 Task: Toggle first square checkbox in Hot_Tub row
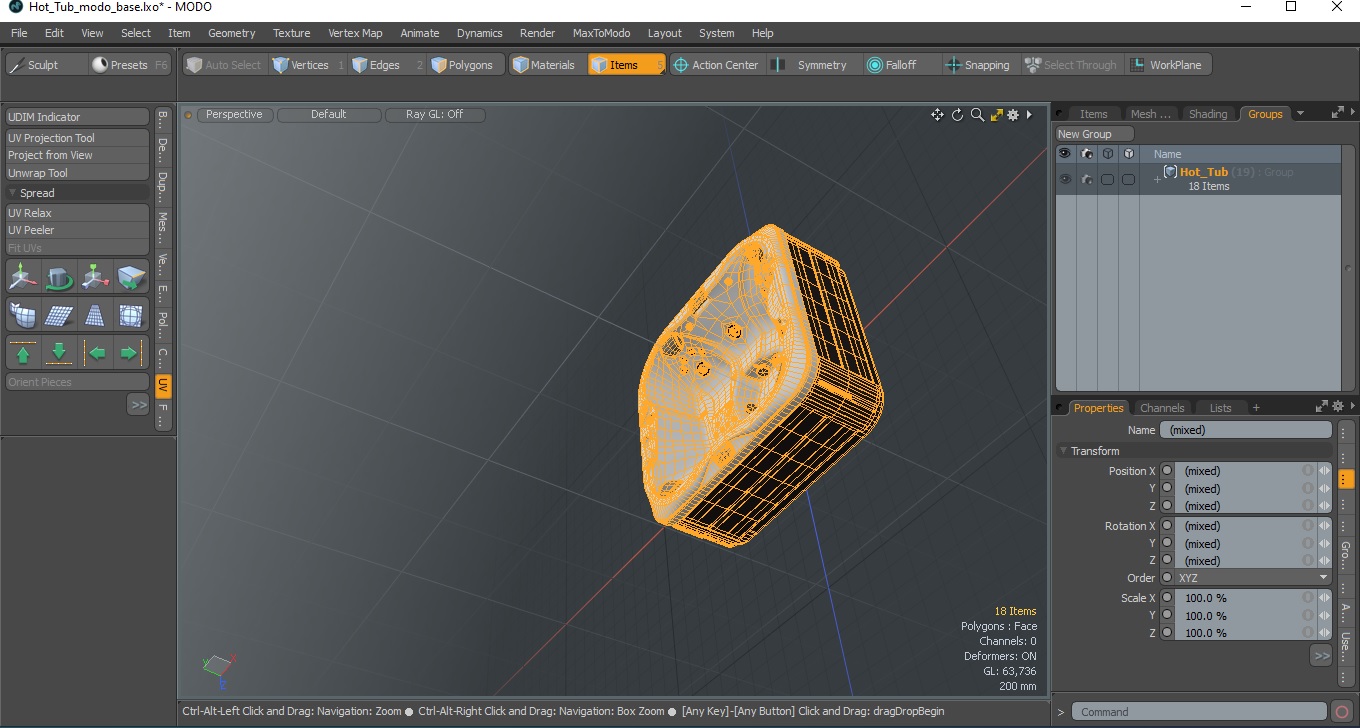(x=1107, y=179)
